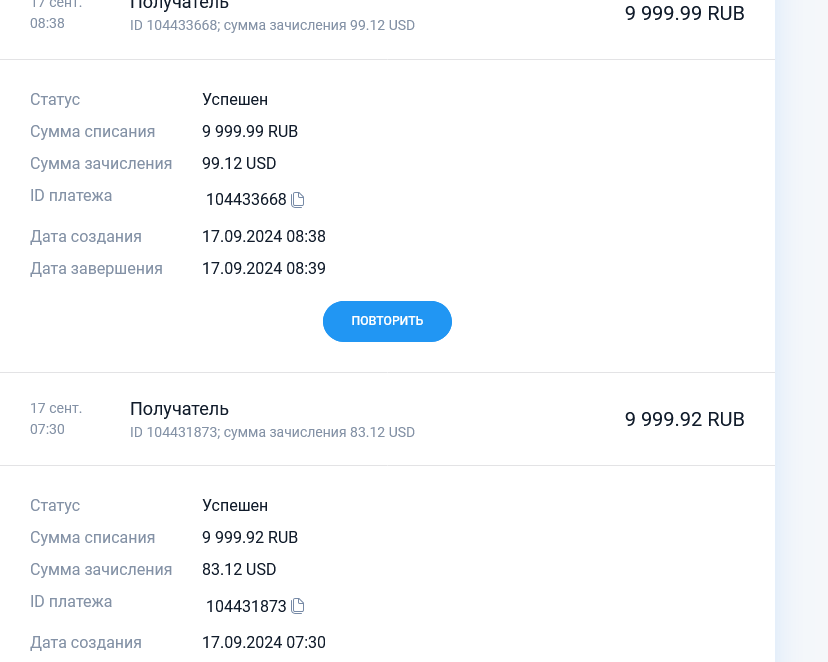This screenshot has width=828, height=662.
Task: Click subtitle 'ID 104431873; сумма зачисления 83.12 USD'
Action: 272,433
